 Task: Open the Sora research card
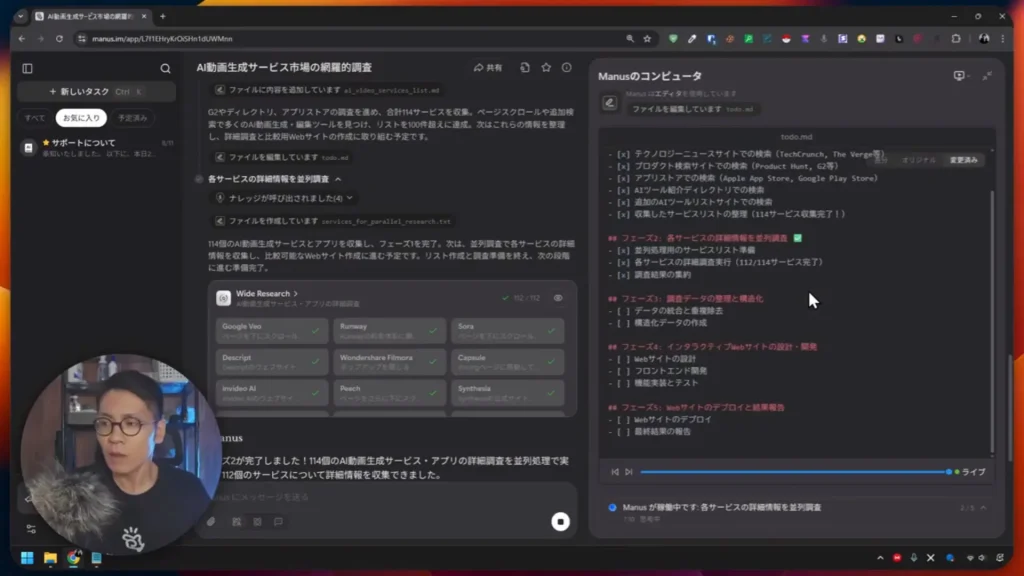click(x=507, y=330)
